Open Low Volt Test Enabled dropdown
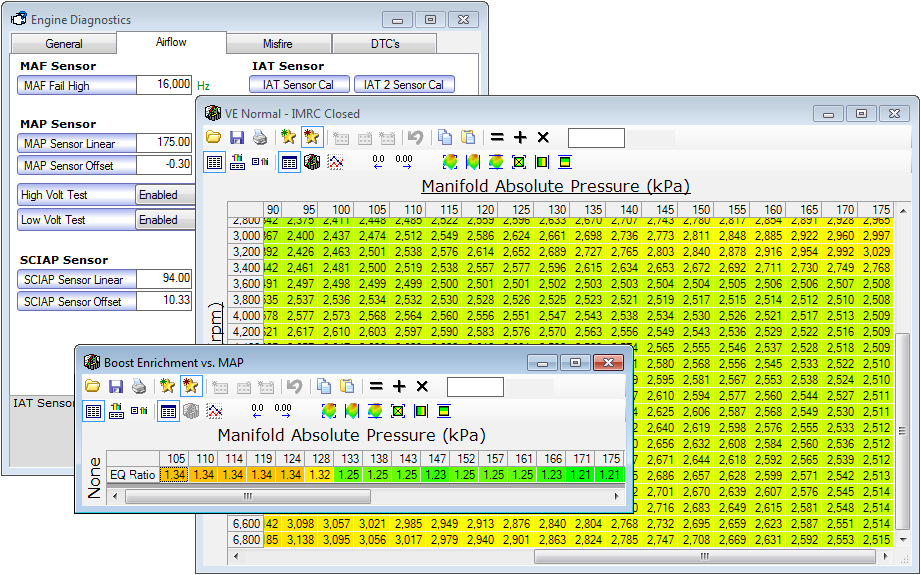Screen dimensions: 921x575 [166, 220]
